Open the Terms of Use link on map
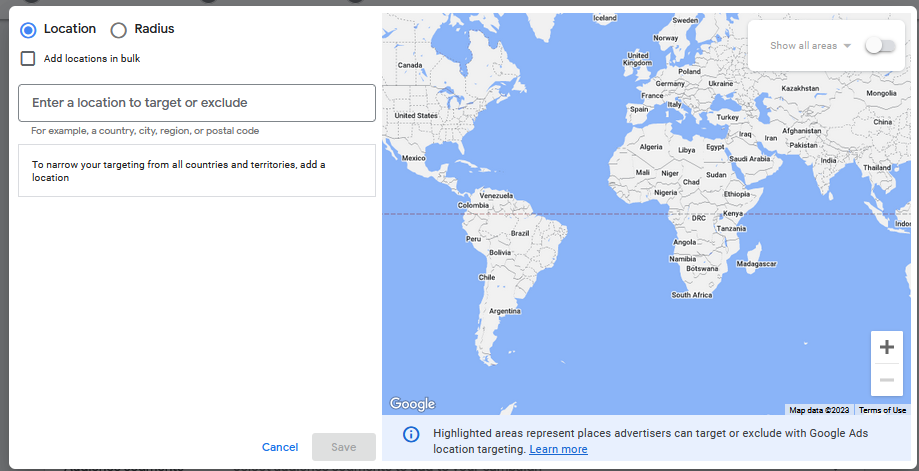Image resolution: width=919 pixels, height=471 pixels. tap(882, 410)
